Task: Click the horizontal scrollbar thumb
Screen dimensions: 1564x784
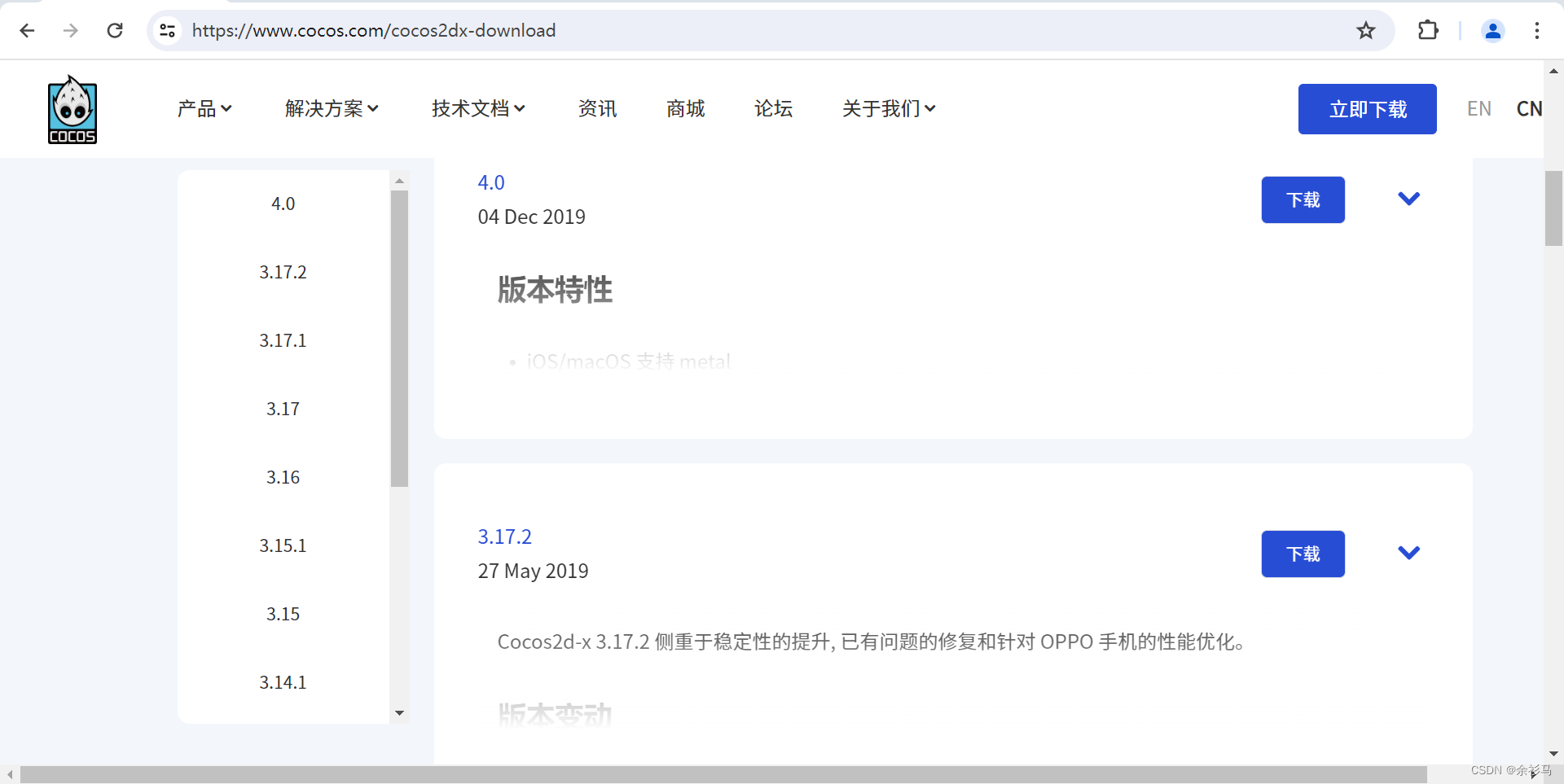Action: 723,774
